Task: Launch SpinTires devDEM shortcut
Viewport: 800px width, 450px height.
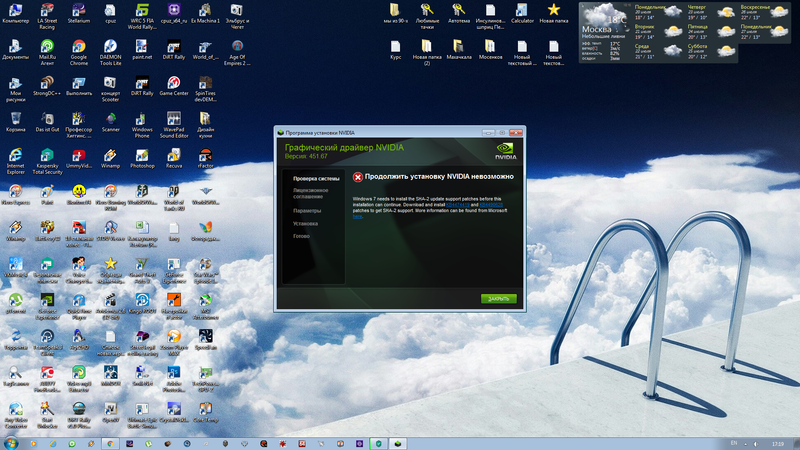Action: 205,89
